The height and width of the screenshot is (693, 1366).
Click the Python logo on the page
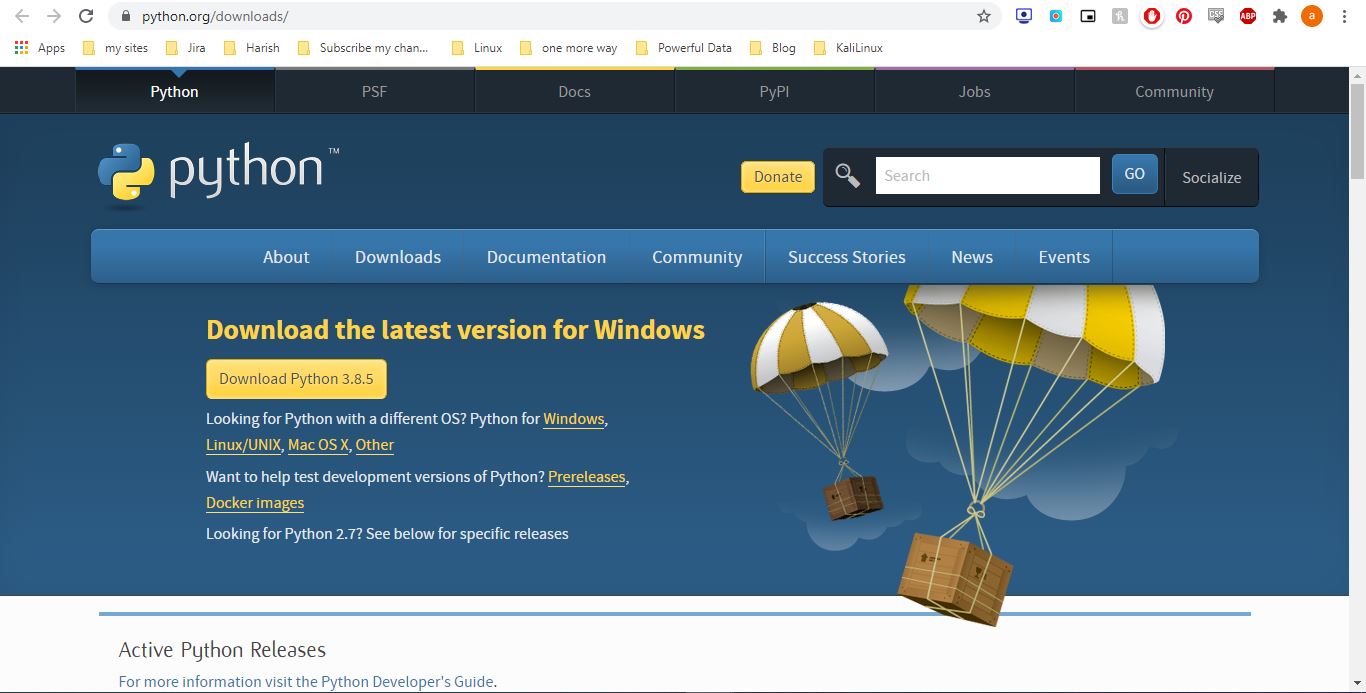219,175
